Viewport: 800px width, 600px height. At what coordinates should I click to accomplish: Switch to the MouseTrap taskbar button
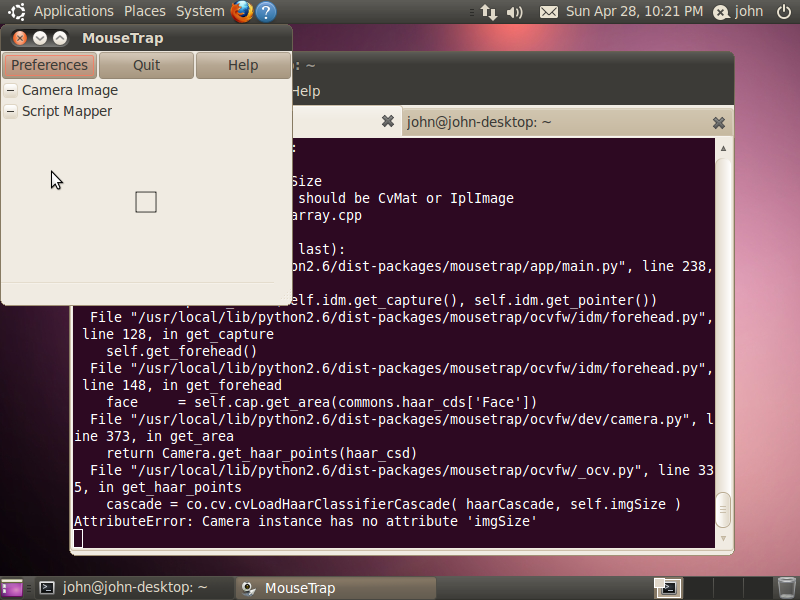pyautogui.click(x=336, y=588)
